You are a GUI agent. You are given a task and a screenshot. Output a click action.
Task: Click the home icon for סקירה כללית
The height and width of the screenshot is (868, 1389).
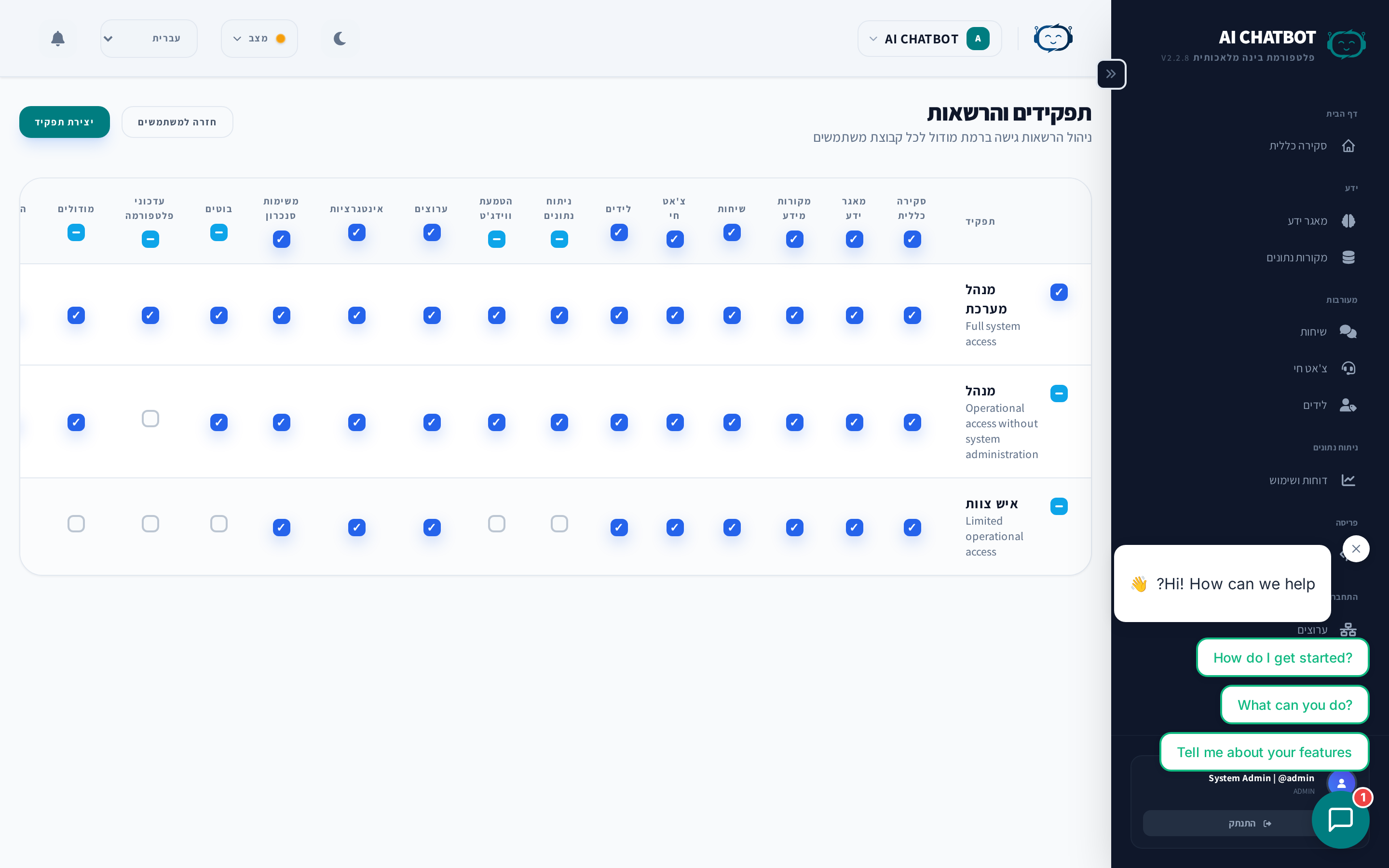point(1348,146)
